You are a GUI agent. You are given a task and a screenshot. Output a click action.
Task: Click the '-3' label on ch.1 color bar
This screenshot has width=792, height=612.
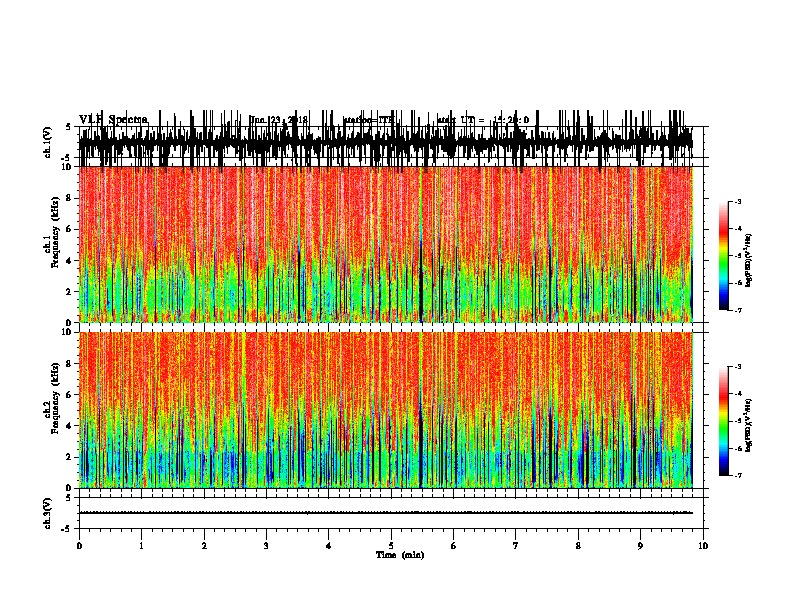(x=737, y=201)
